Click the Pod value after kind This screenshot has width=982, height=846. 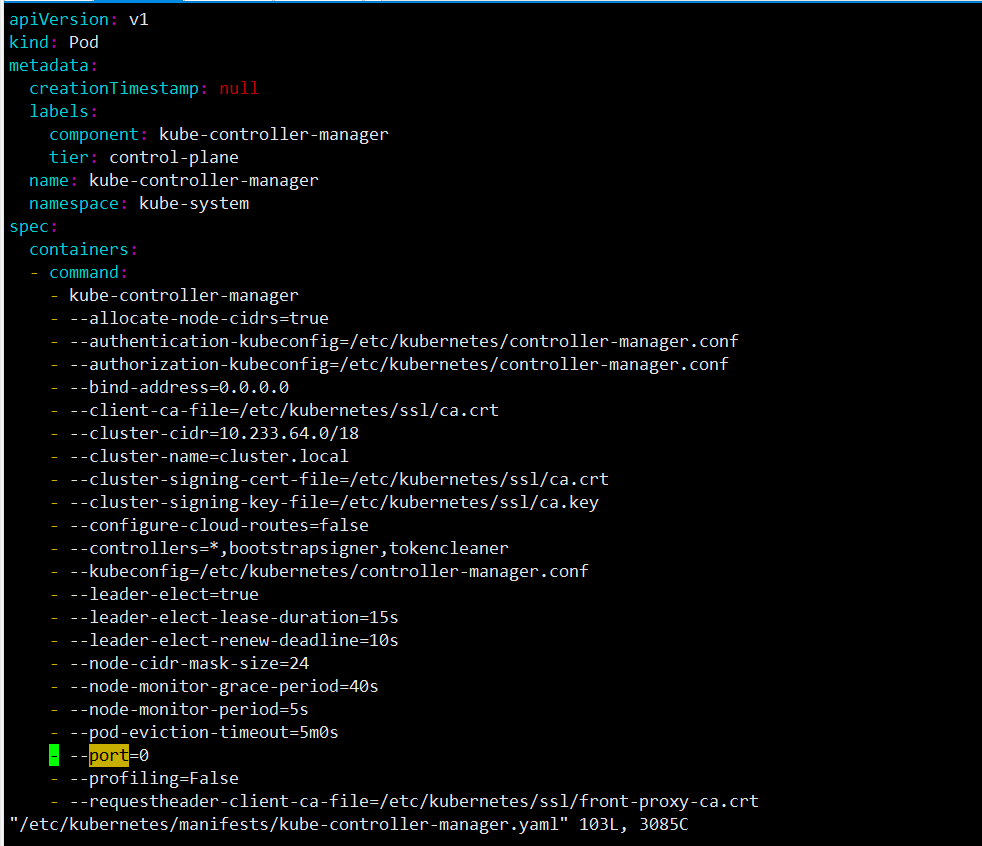coord(83,42)
